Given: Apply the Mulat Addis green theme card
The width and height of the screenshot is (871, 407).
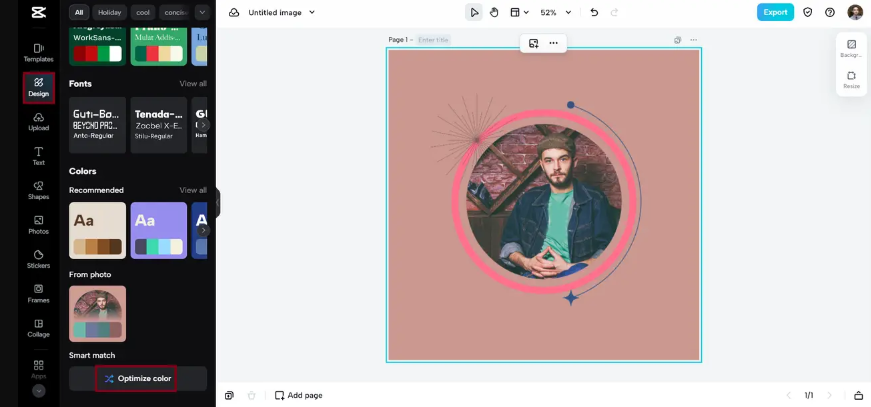Looking at the screenshot, I should tap(158, 47).
